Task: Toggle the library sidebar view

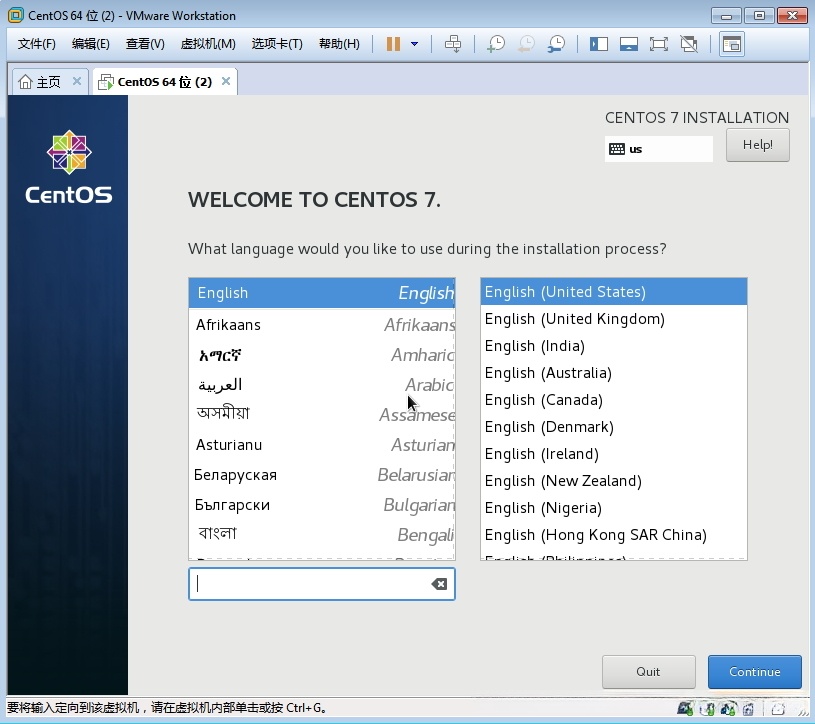Action: 599,44
